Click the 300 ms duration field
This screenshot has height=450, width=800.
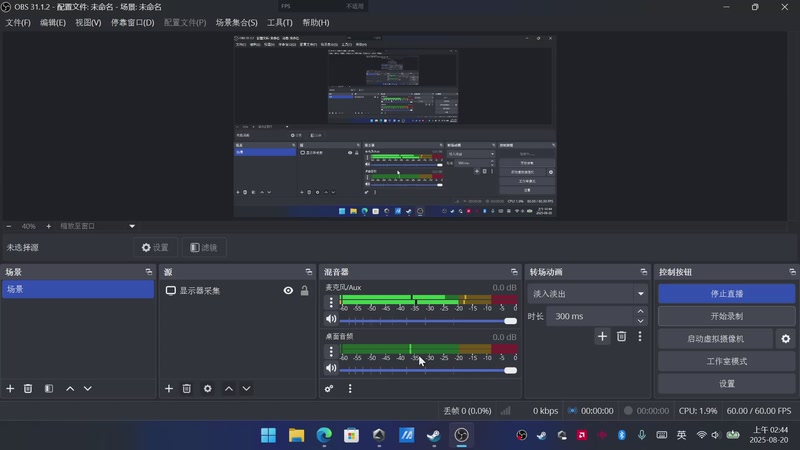(x=590, y=316)
